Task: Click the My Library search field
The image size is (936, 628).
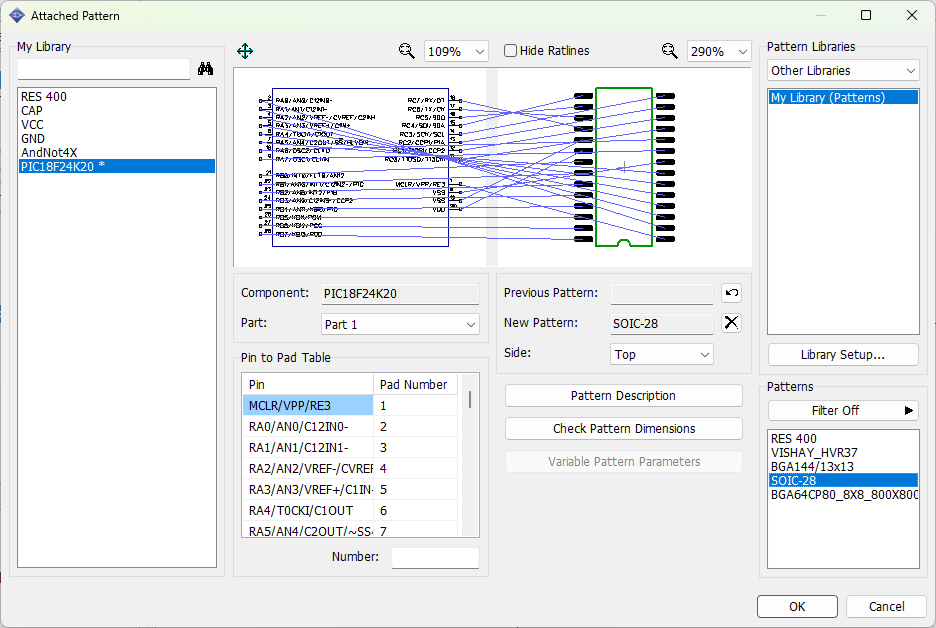Action: (104, 69)
